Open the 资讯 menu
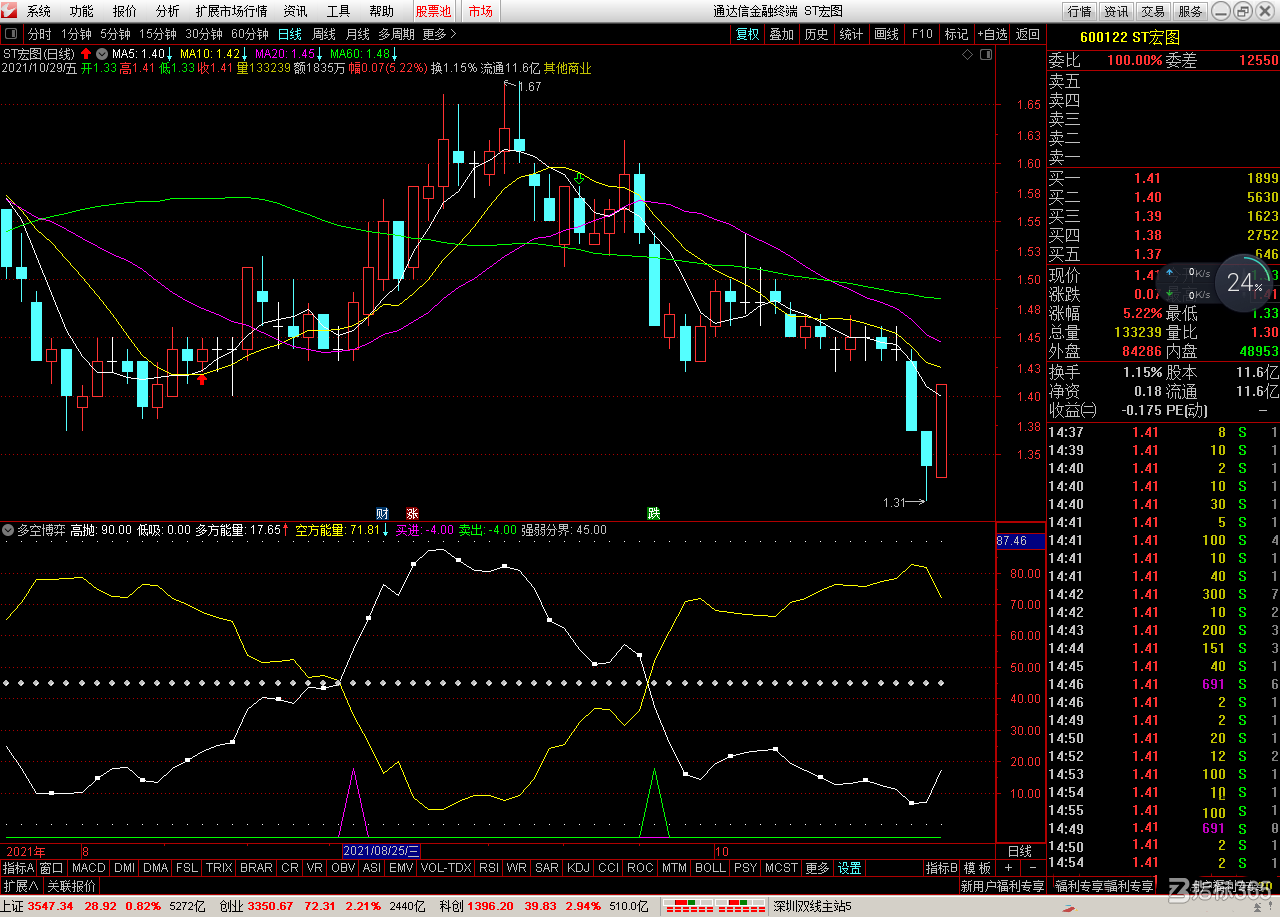Viewport: 1280px width, 918px height. click(x=295, y=11)
